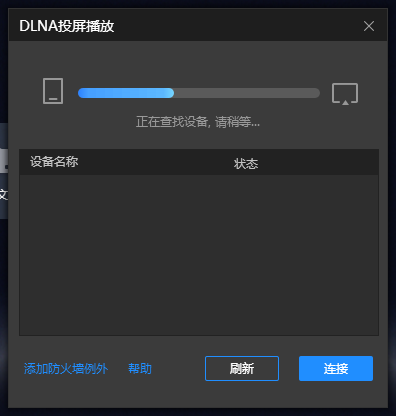Click the device search progress bar

(199, 93)
